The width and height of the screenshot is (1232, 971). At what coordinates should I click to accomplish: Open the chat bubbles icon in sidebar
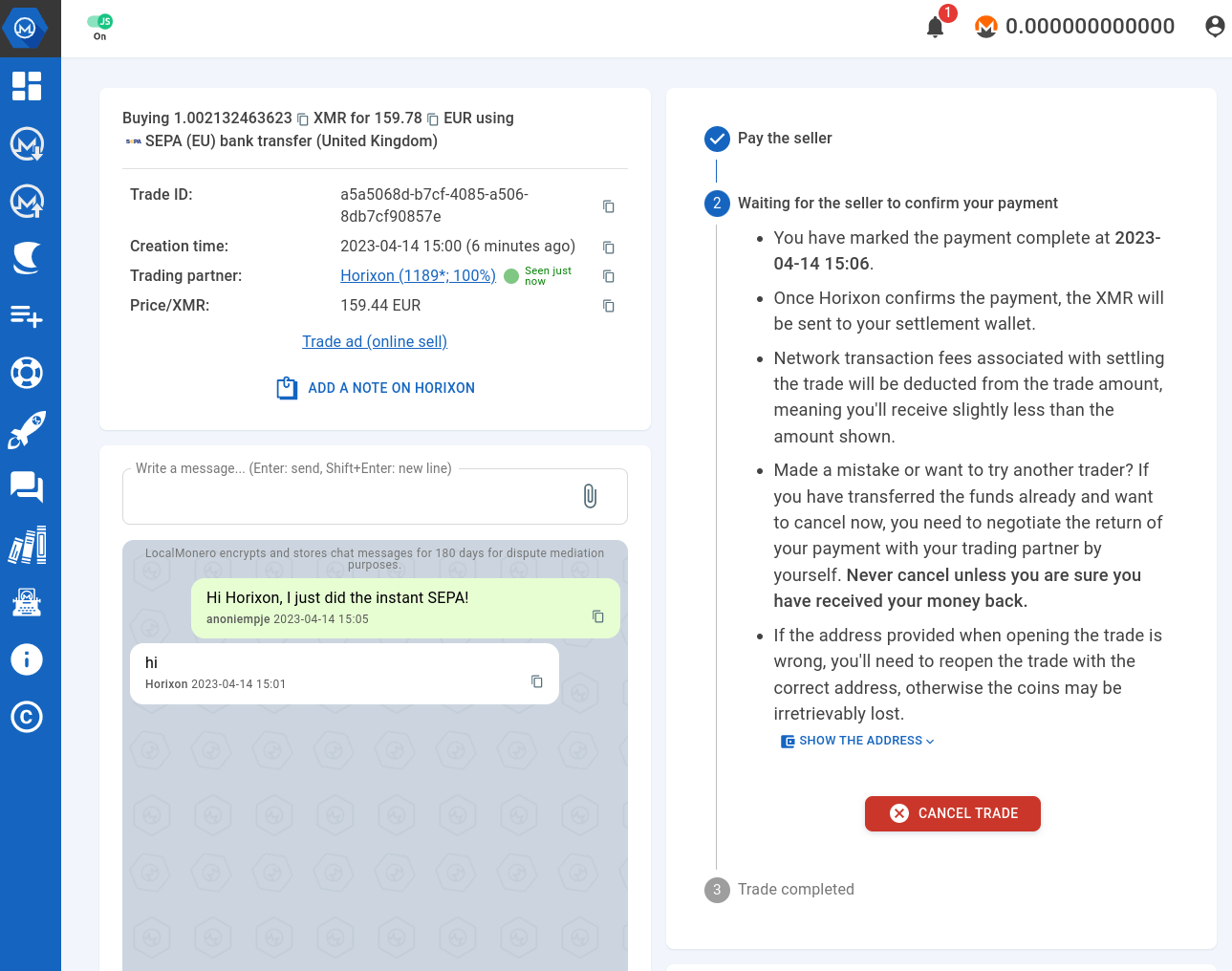pyautogui.click(x=27, y=487)
